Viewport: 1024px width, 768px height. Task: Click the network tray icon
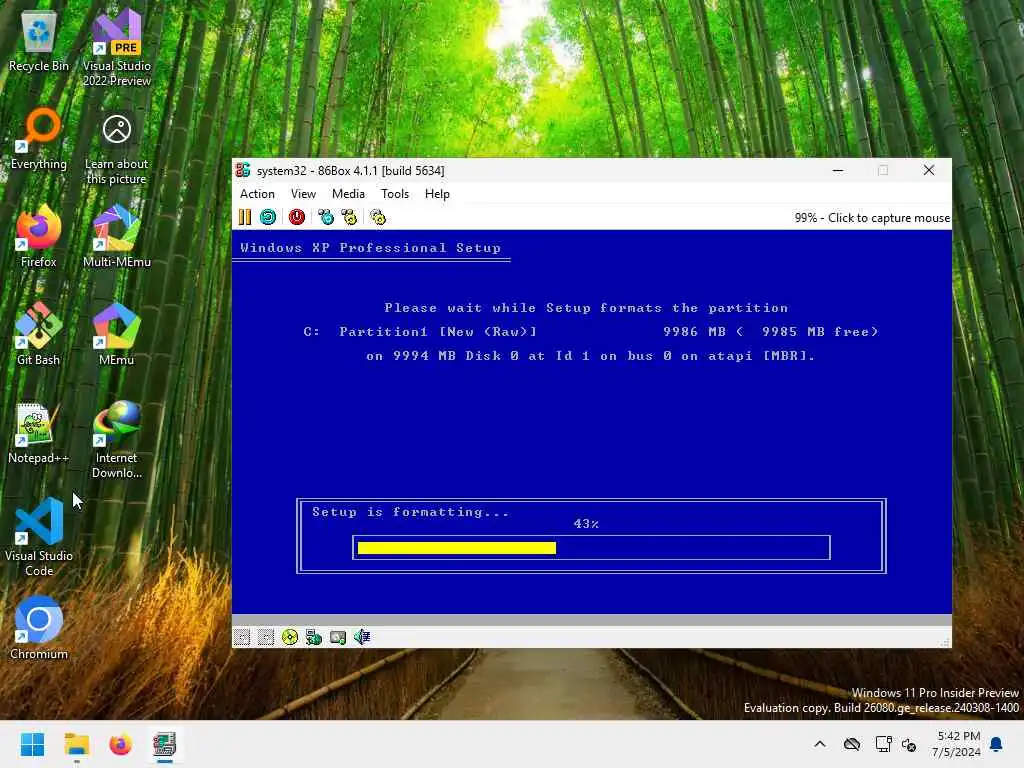(884, 744)
